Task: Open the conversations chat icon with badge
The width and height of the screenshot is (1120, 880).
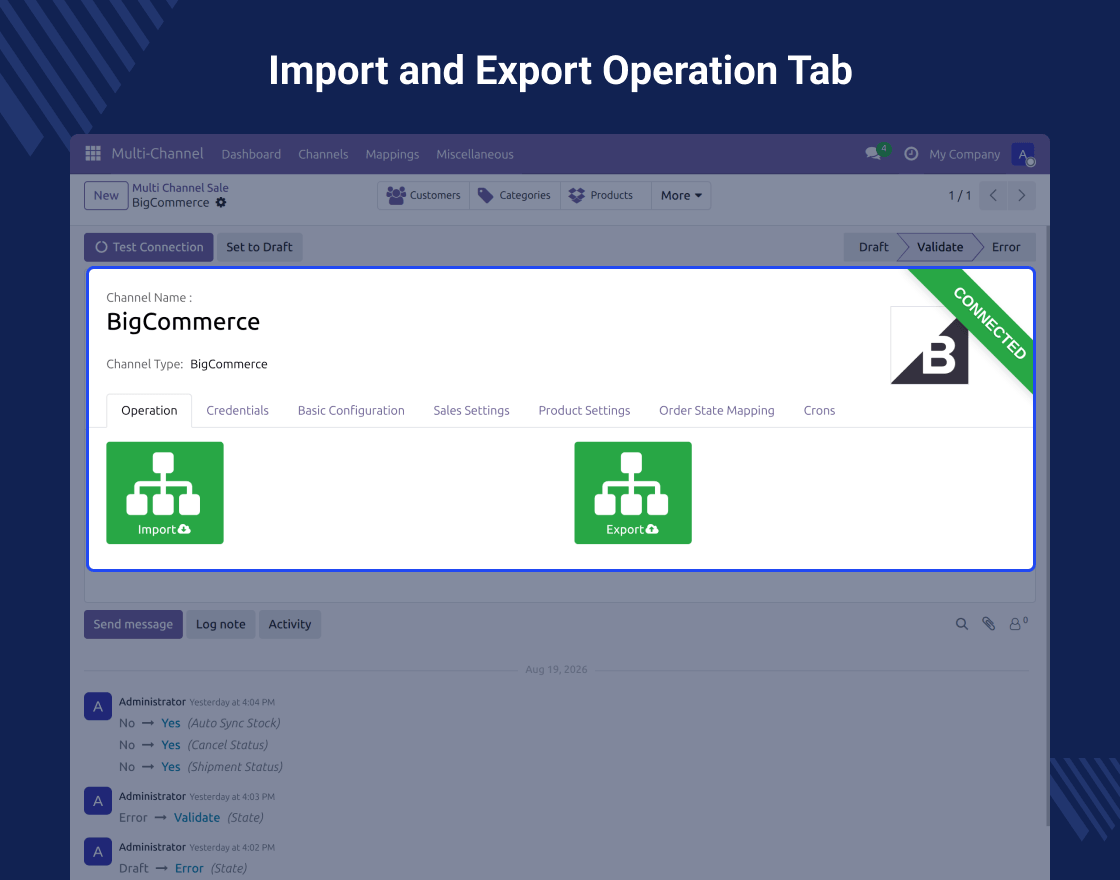Action: coord(876,152)
